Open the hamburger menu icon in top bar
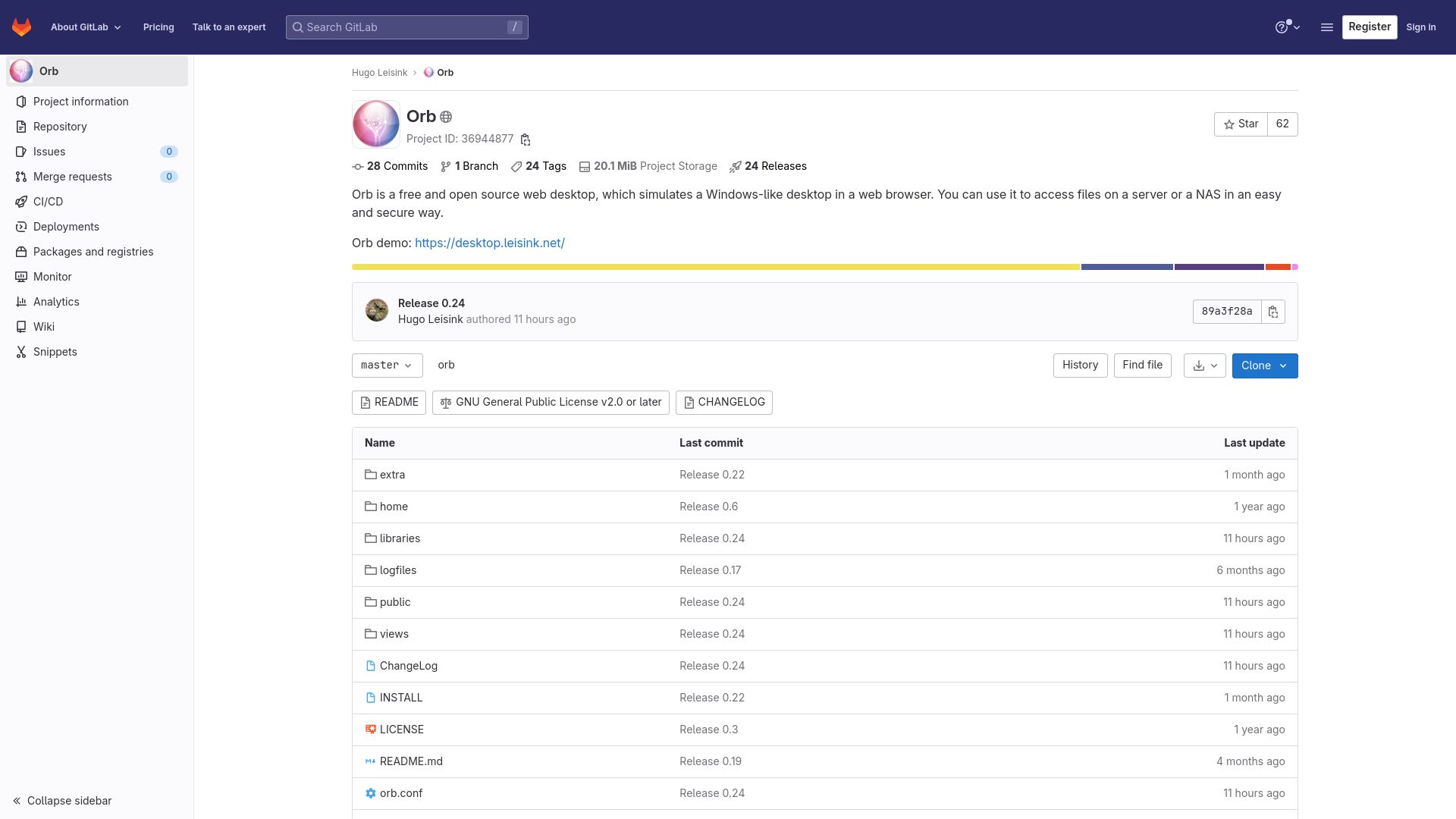The image size is (1456, 819). pyautogui.click(x=1326, y=27)
